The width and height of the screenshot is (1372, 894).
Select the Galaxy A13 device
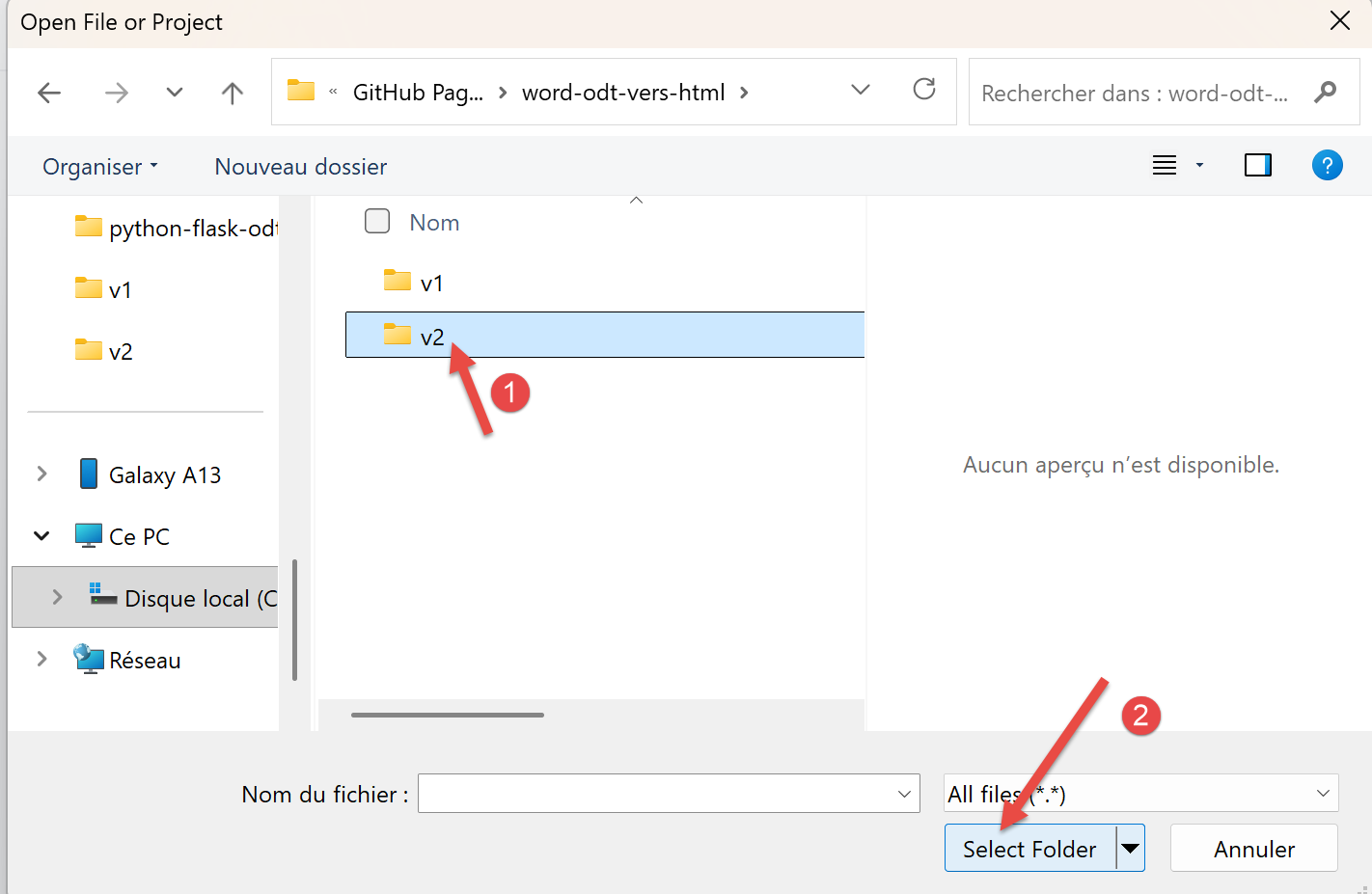point(164,475)
